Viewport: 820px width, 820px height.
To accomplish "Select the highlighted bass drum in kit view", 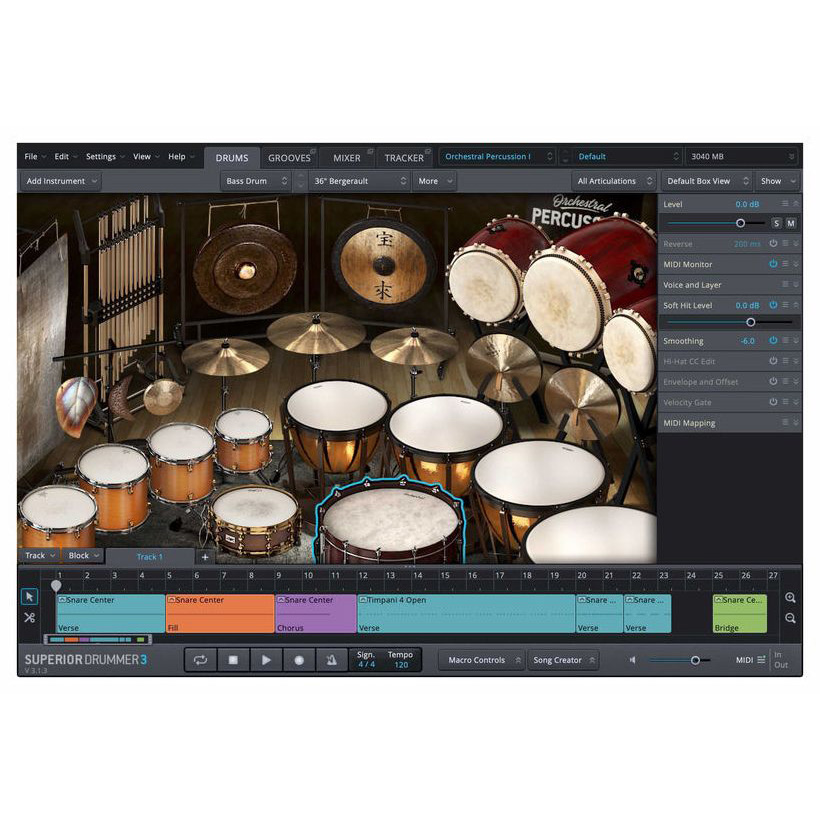I will click(x=390, y=520).
